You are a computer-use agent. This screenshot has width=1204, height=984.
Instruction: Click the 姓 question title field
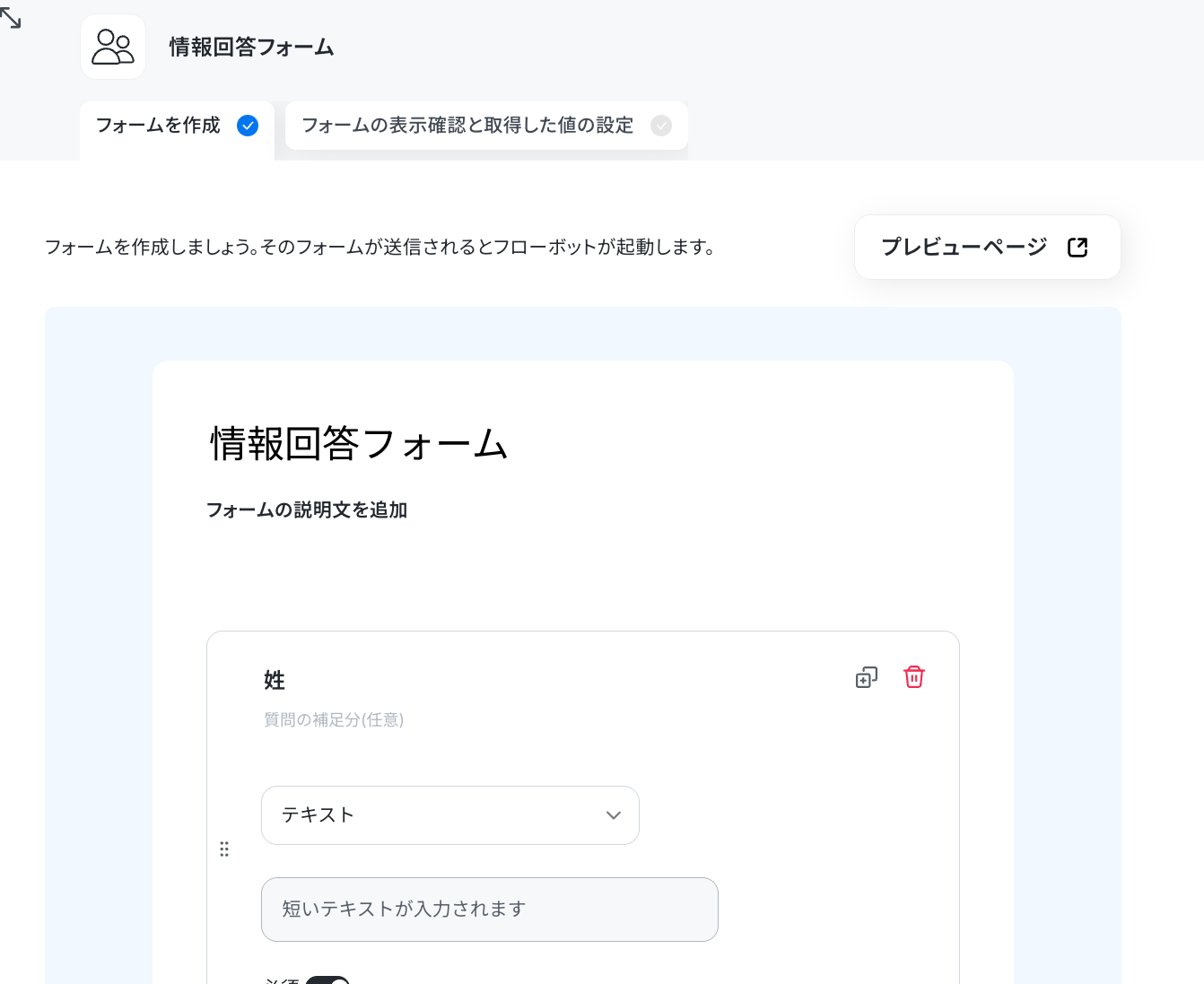(x=275, y=680)
